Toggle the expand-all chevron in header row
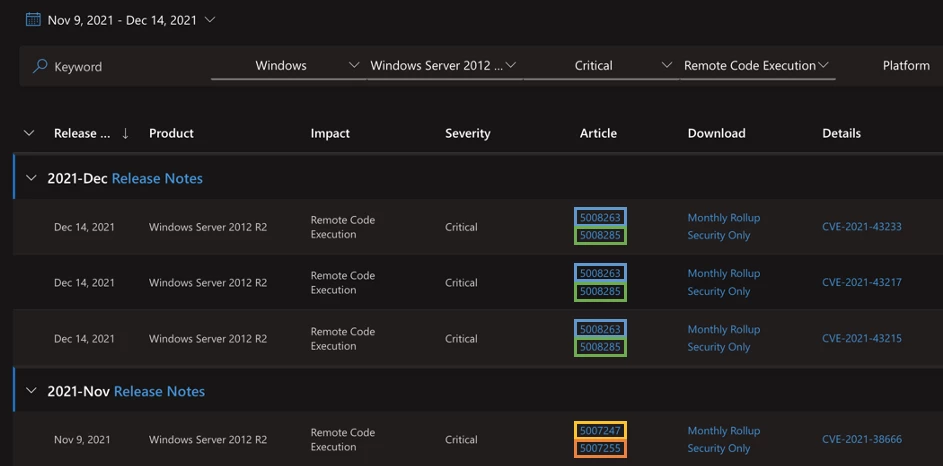 (x=28, y=133)
